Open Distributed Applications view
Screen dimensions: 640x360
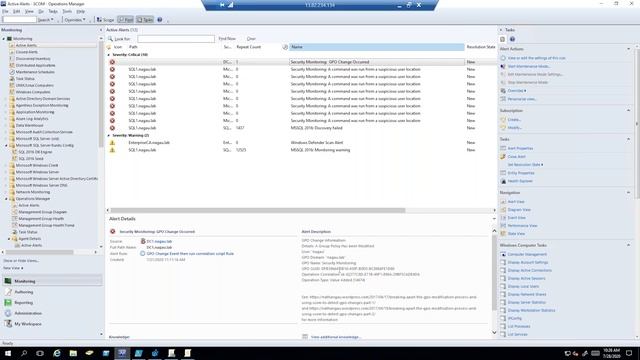pos(36,65)
